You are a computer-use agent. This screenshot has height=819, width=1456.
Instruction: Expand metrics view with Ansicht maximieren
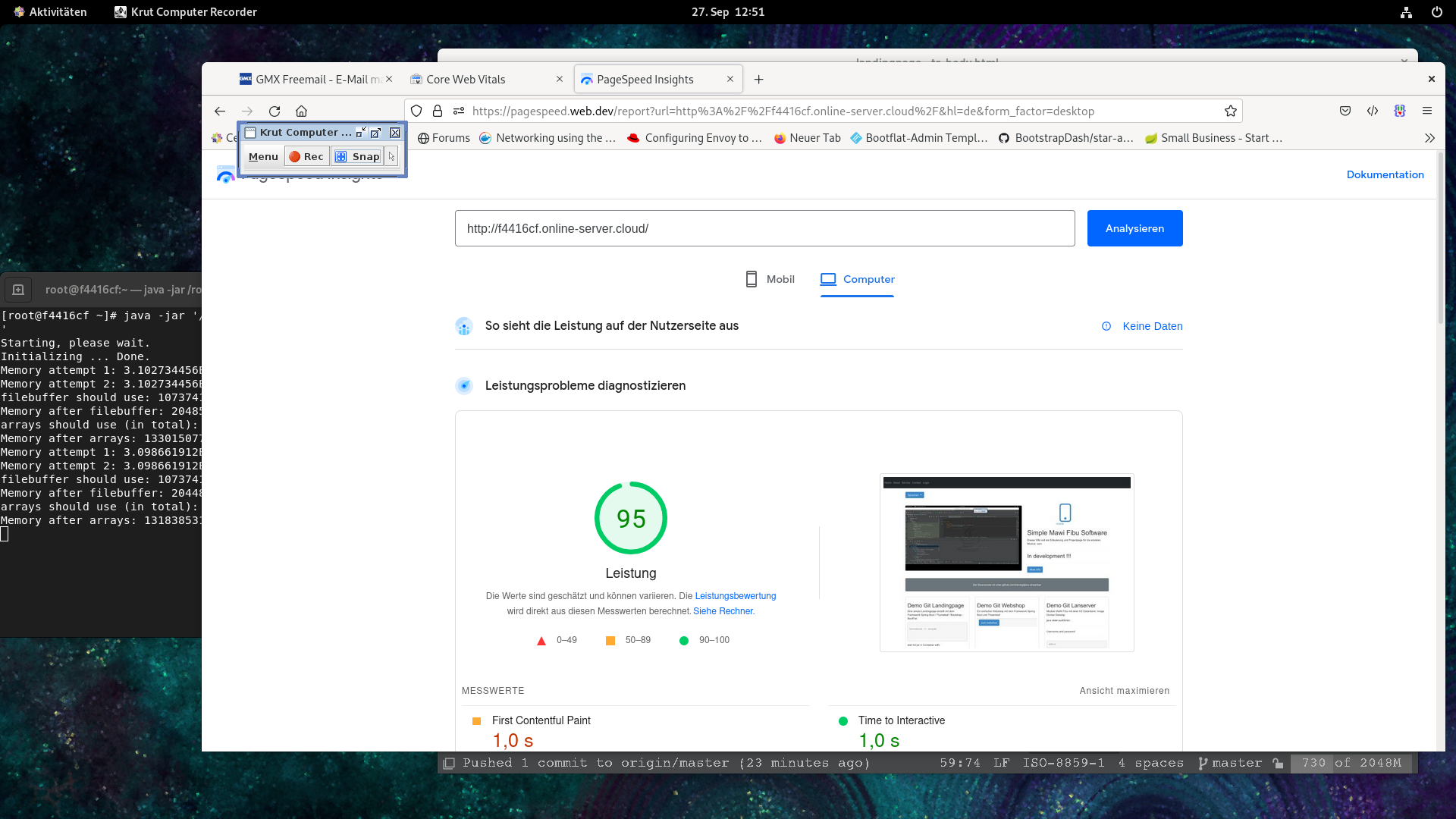[1124, 691]
